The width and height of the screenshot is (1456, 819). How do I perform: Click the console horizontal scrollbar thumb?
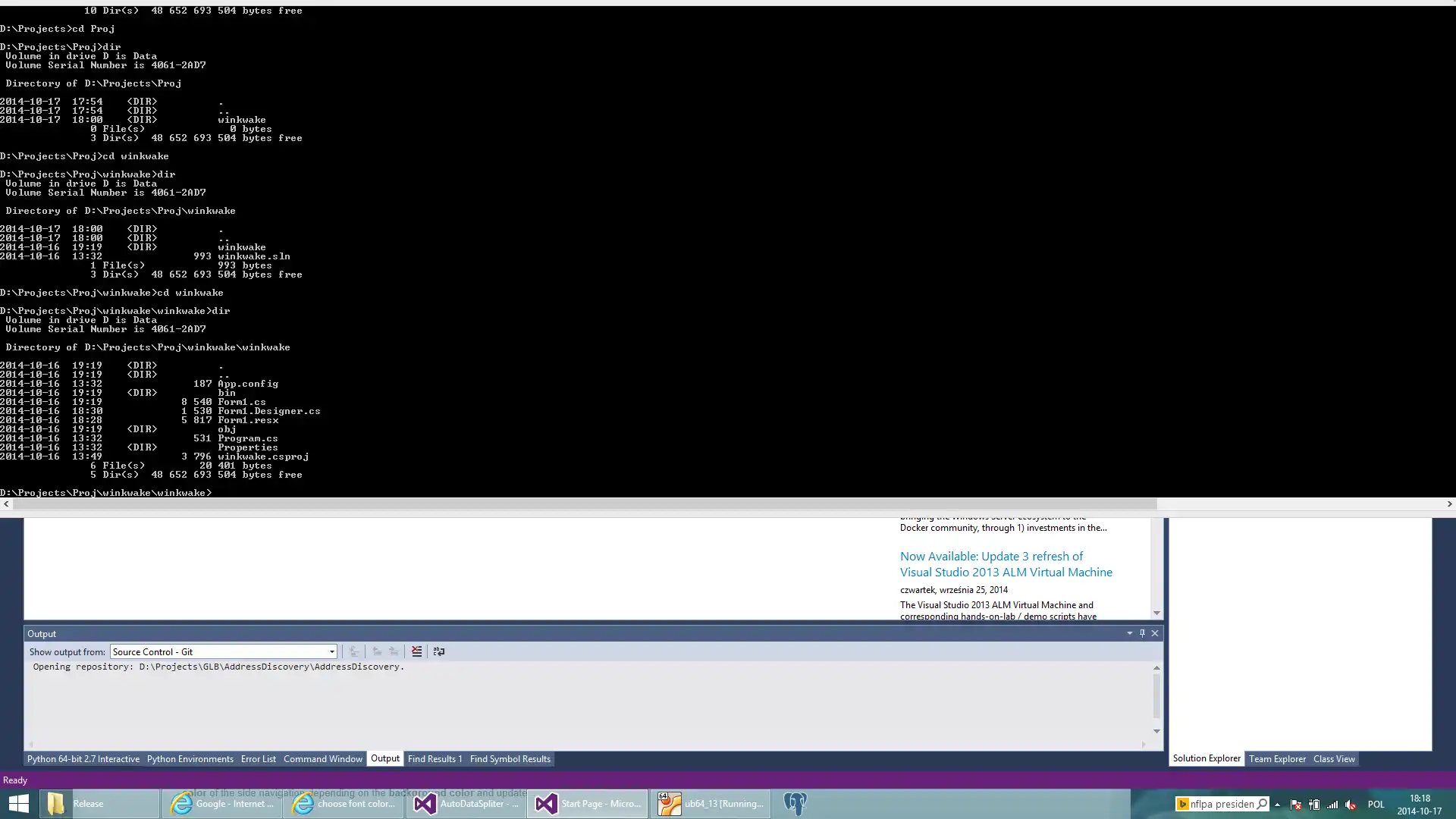pos(585,504)
